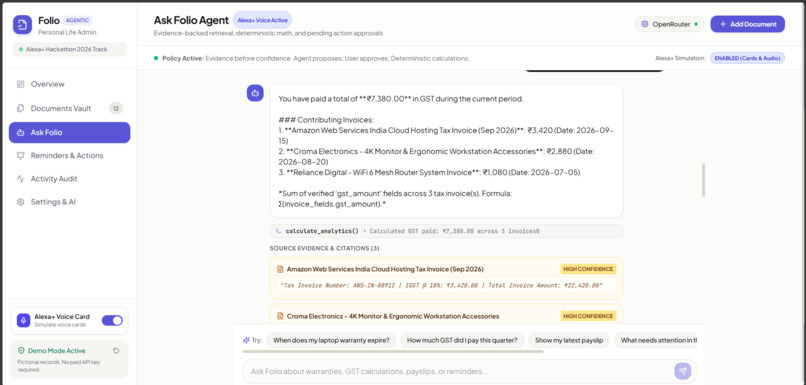Select Ask Folio in sidebar

[69, 132]
